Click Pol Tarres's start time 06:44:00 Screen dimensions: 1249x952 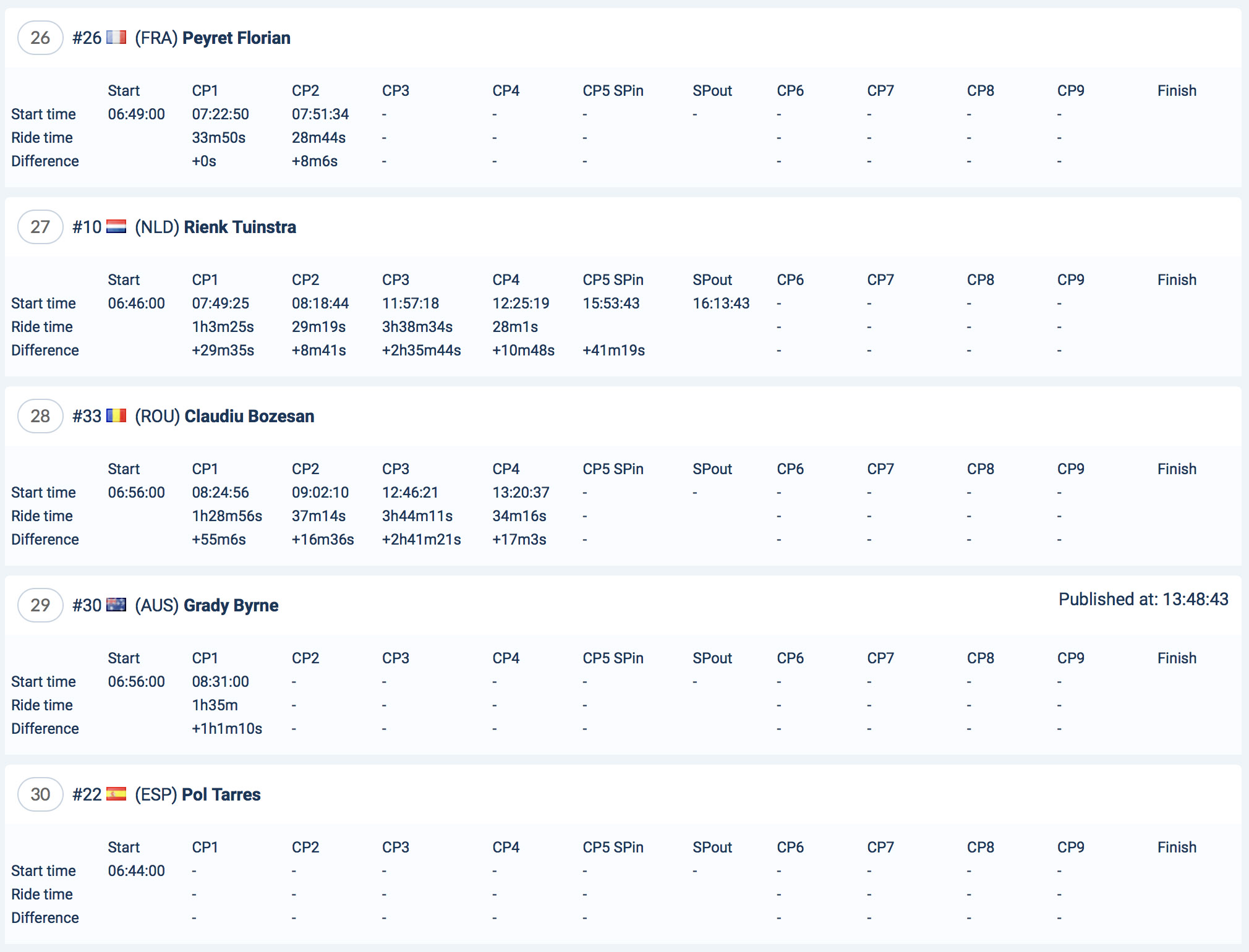pyautogui.click(x=136, y=871)
